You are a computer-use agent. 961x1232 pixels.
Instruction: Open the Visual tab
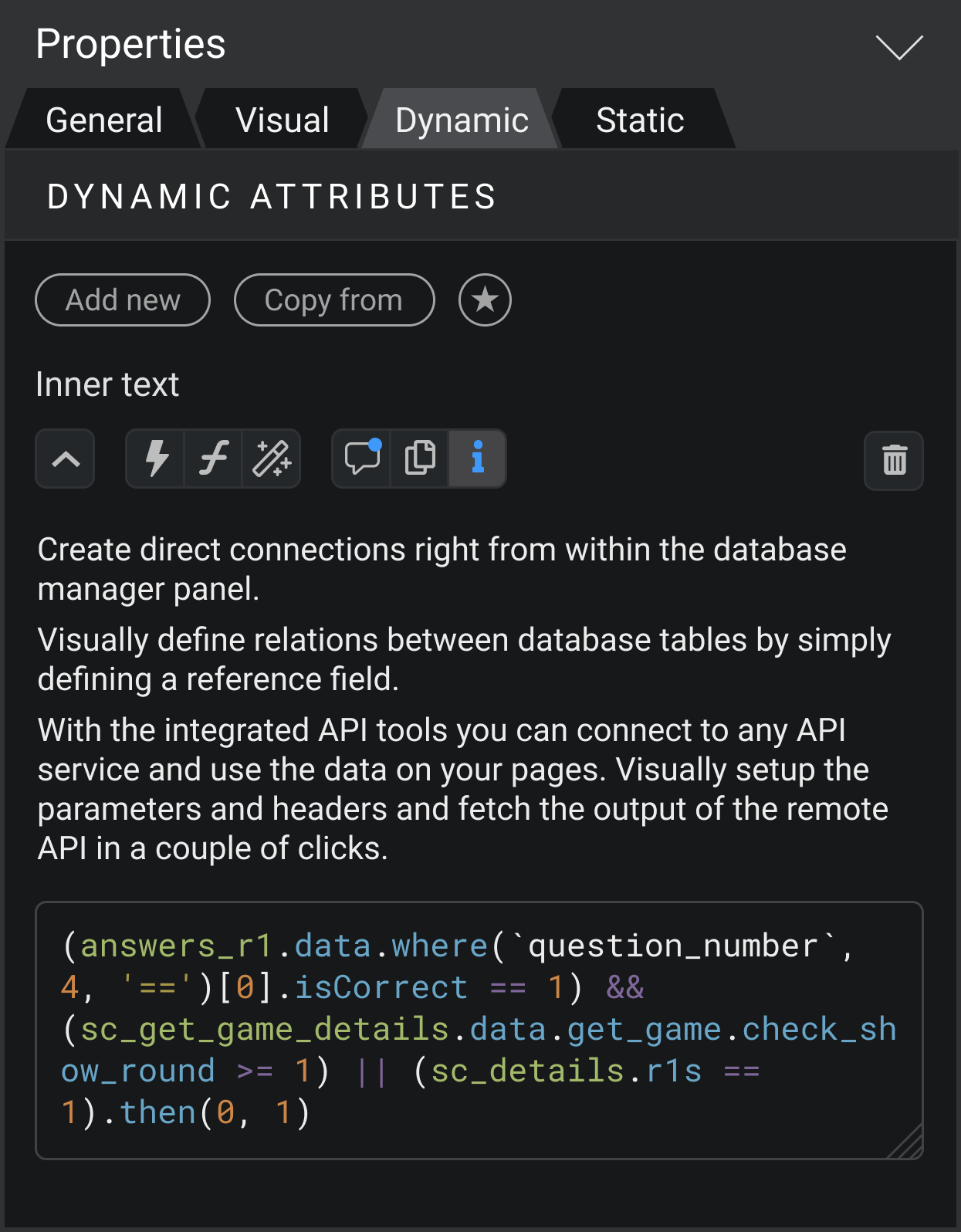[x=283, y=120]
